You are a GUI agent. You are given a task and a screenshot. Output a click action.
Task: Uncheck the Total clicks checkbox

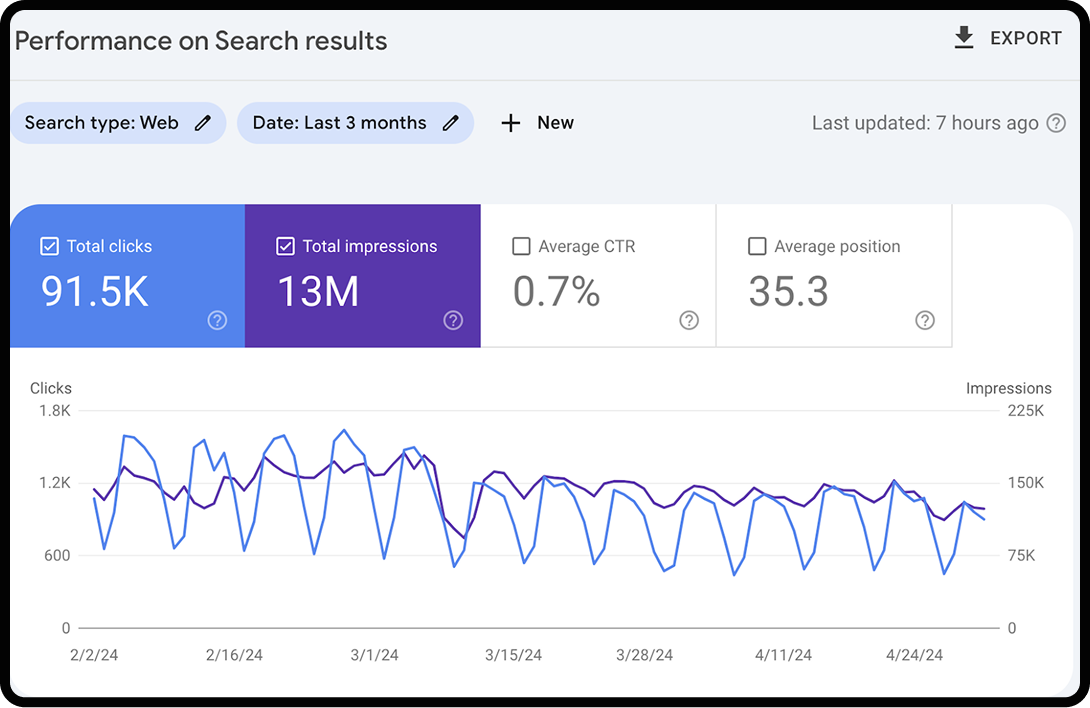[49, 245]
